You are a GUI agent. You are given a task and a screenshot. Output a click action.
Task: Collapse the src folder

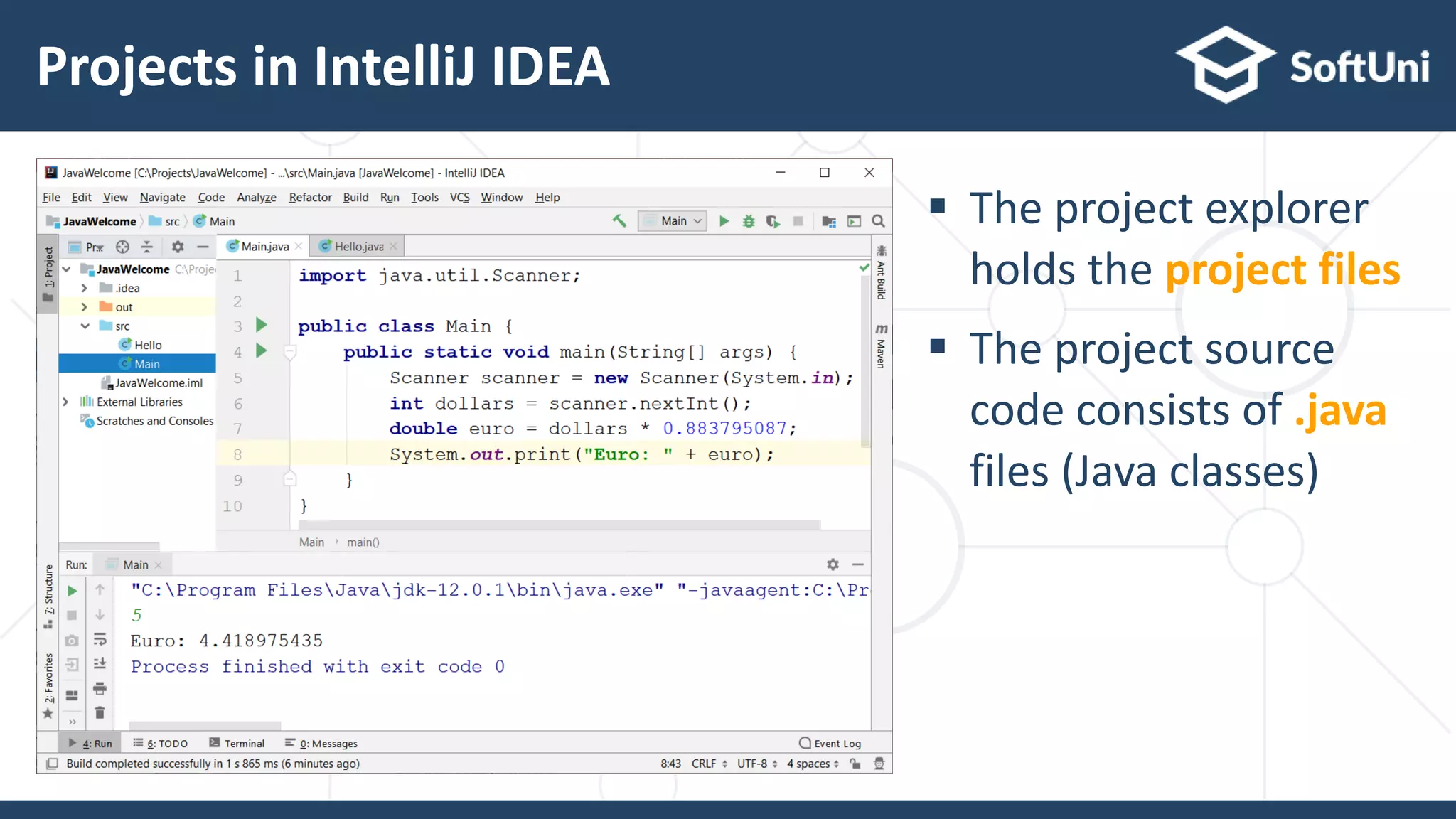pyautogui.click(x=85, y=326)
